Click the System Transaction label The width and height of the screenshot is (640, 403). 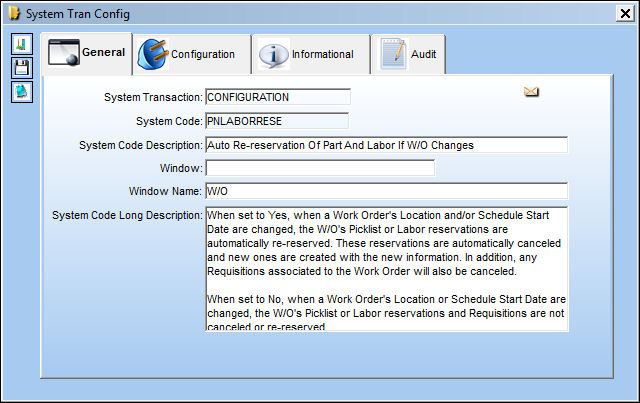[x=153, y=97]
